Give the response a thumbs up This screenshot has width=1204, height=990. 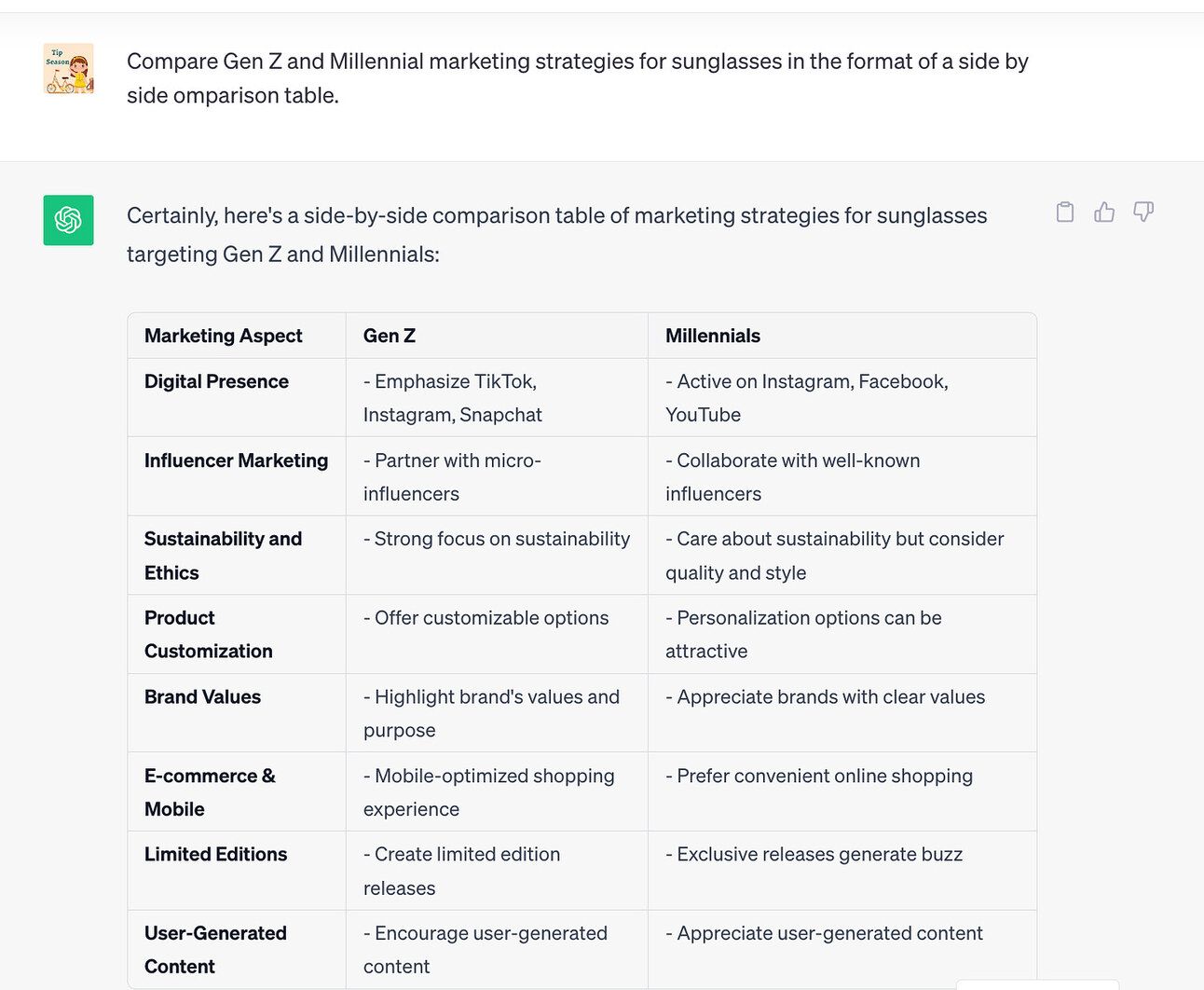tap(1104, 213)
